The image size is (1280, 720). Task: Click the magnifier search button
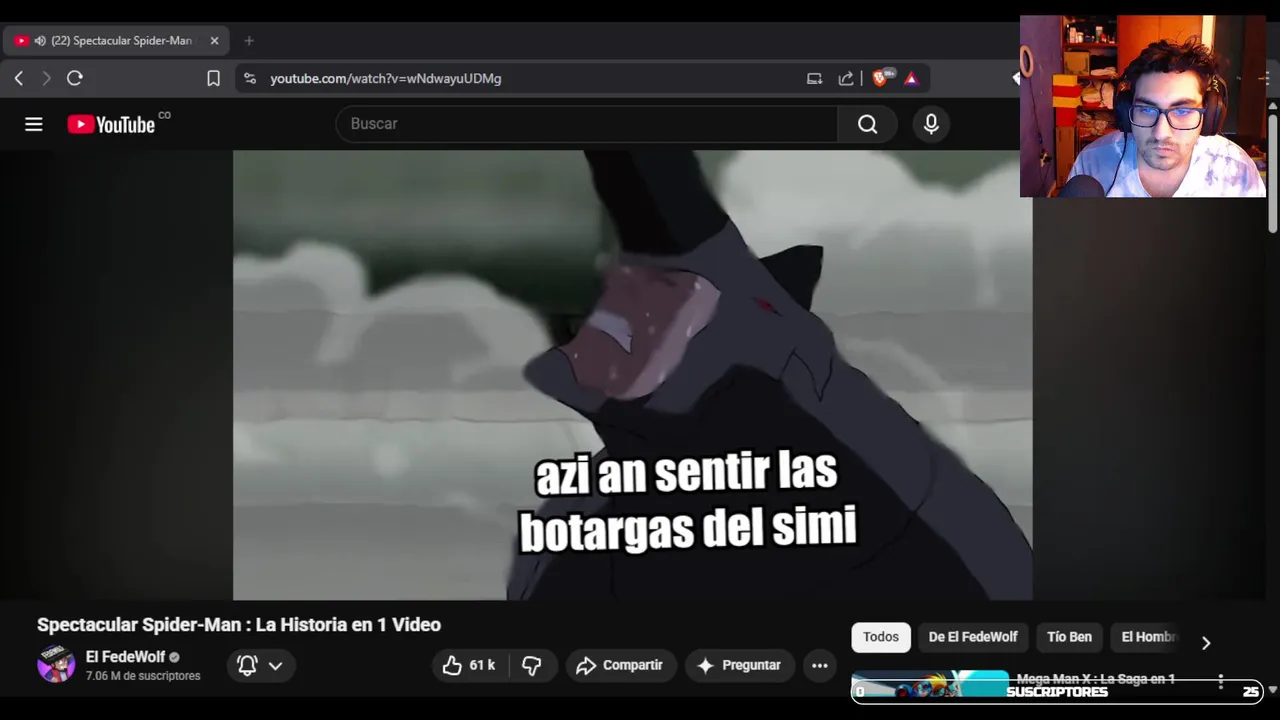(867, 124)
